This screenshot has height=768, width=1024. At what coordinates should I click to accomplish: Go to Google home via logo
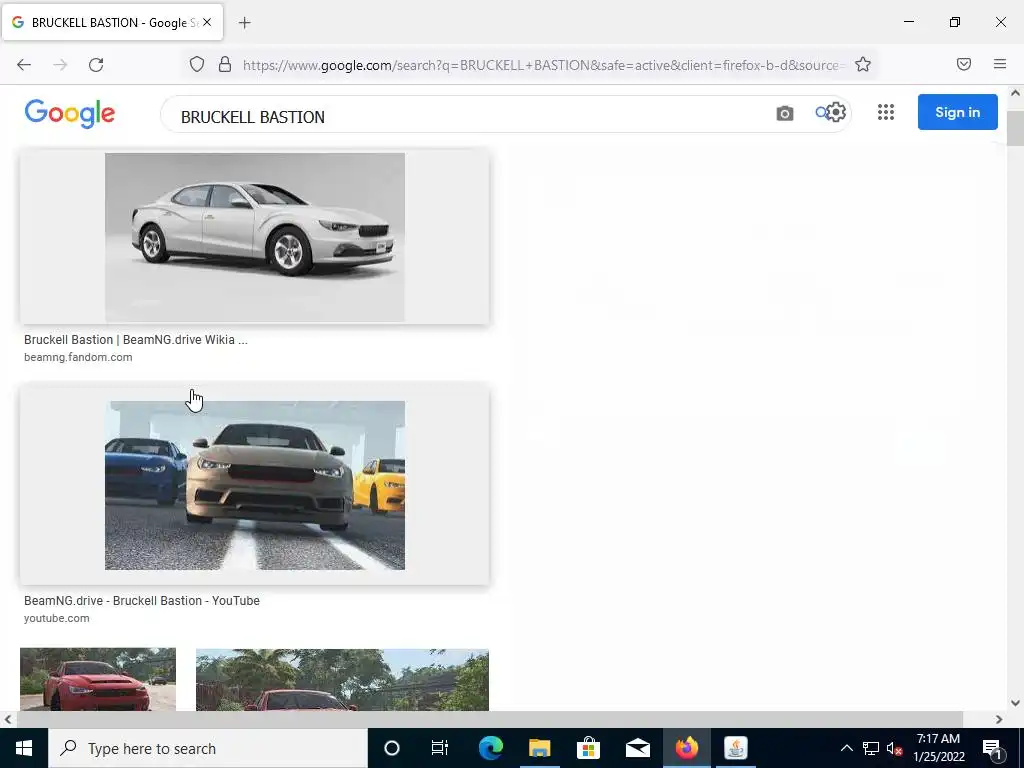pos(70,114)
